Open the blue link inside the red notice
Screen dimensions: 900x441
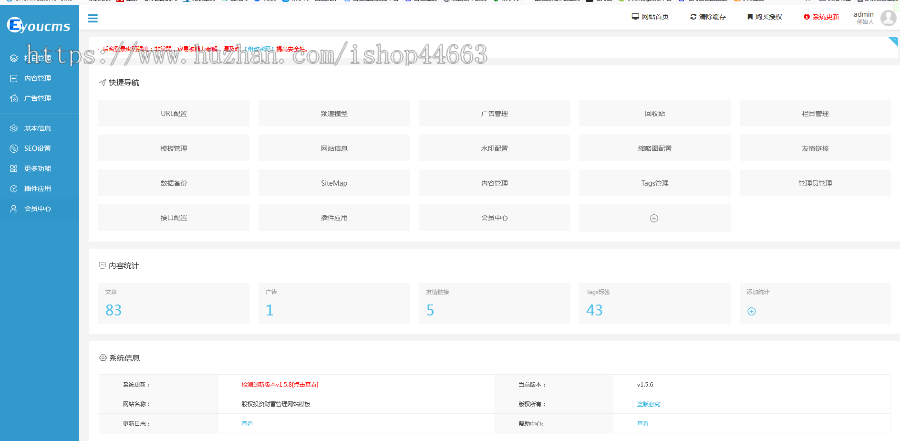(258, 49)
